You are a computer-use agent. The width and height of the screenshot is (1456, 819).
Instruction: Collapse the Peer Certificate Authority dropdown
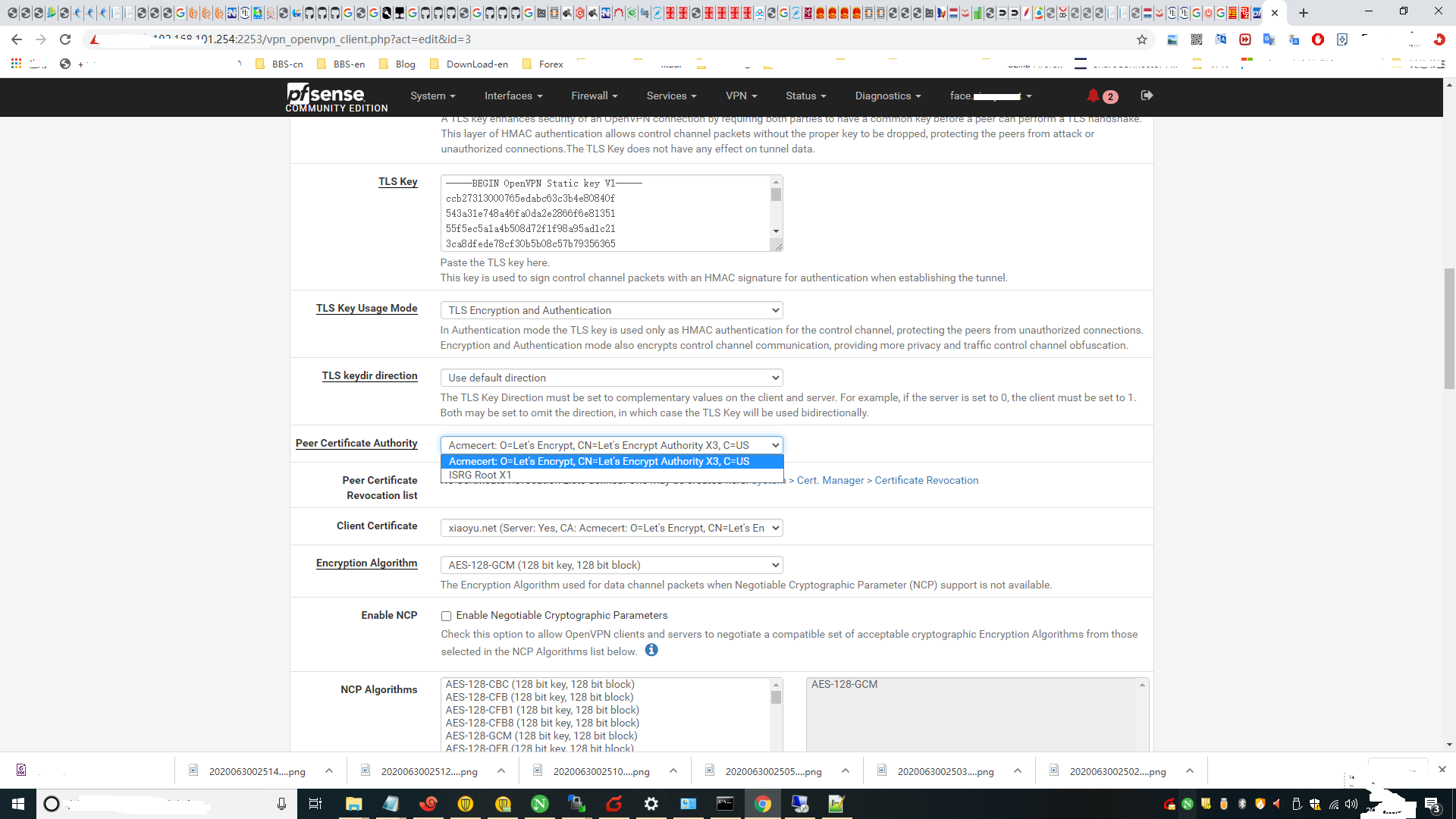click(611, 445)
